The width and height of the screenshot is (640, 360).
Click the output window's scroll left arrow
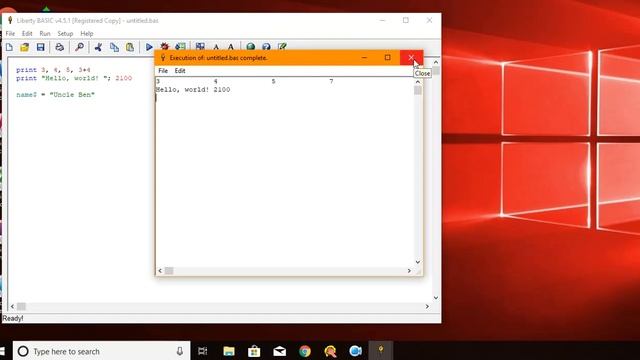(160, 271)
